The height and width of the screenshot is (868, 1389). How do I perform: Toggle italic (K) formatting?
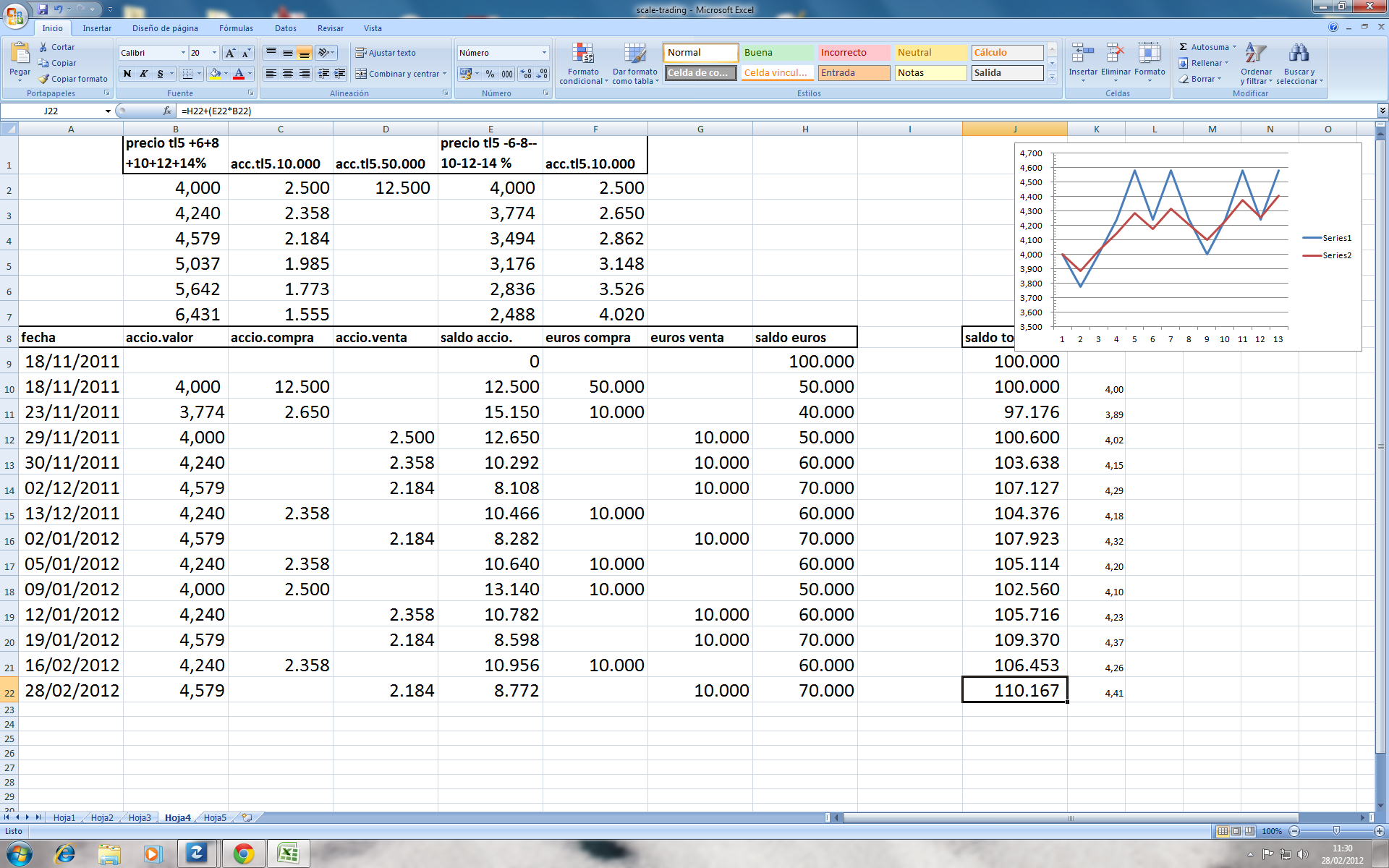pyautogui.click(x=144, y=74)
